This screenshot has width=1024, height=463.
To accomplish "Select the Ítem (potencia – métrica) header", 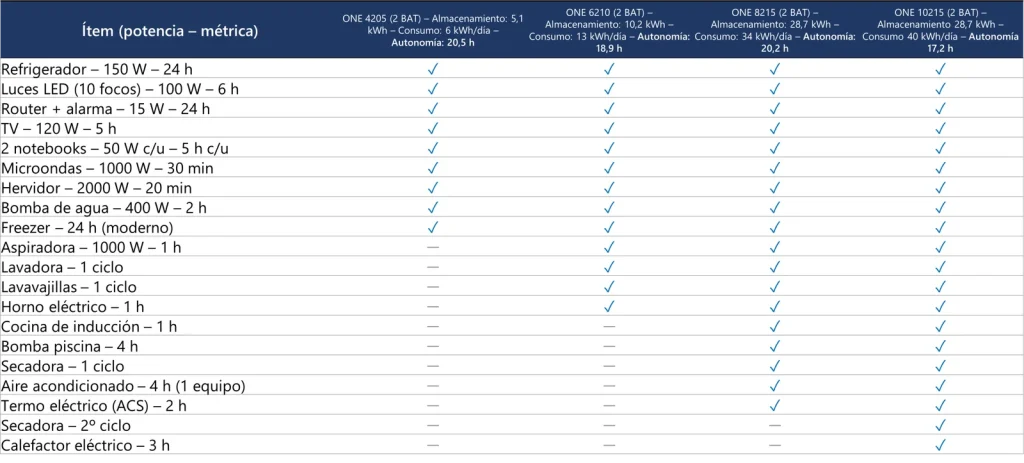I will tap(170, 31).
